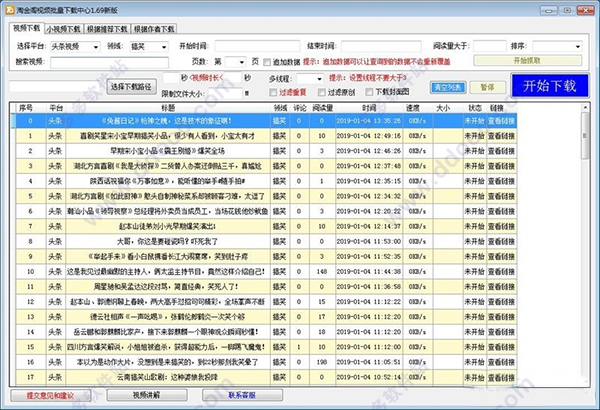Image resolution: width=600 pixels, height=410 pixels.
Task: Click the download path text field
Action: (x=57, y=86)
